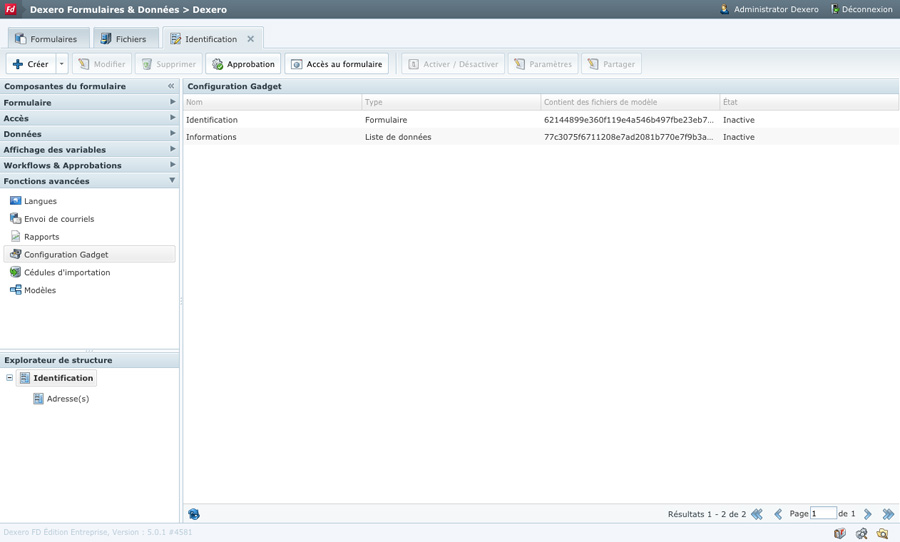Open Envoi de courriels in sidebar
Image resolution: width=900 pixels, height=542 pixels.
58,219
